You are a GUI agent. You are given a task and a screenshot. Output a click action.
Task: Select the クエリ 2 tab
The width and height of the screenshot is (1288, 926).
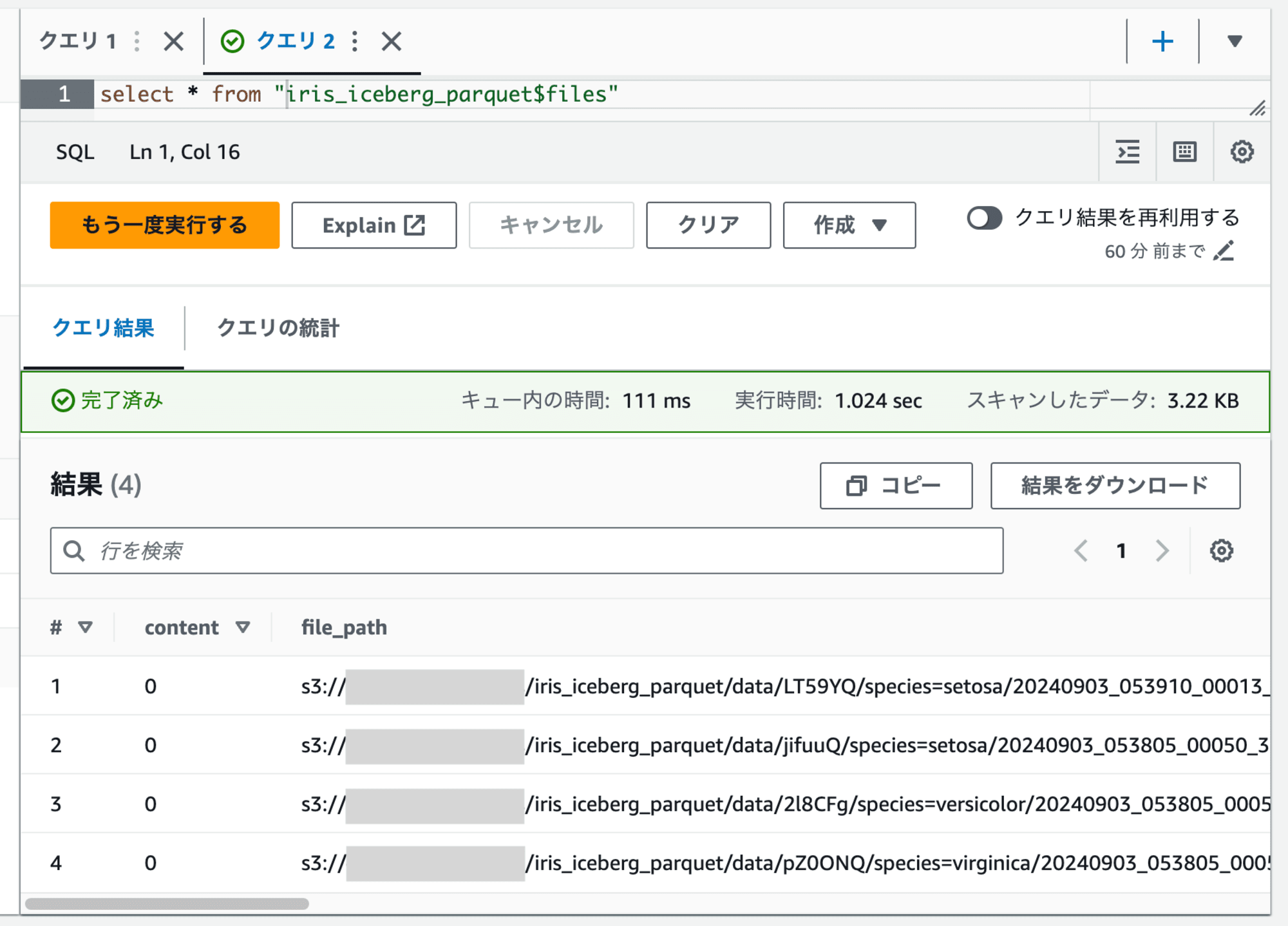[295, 42]
